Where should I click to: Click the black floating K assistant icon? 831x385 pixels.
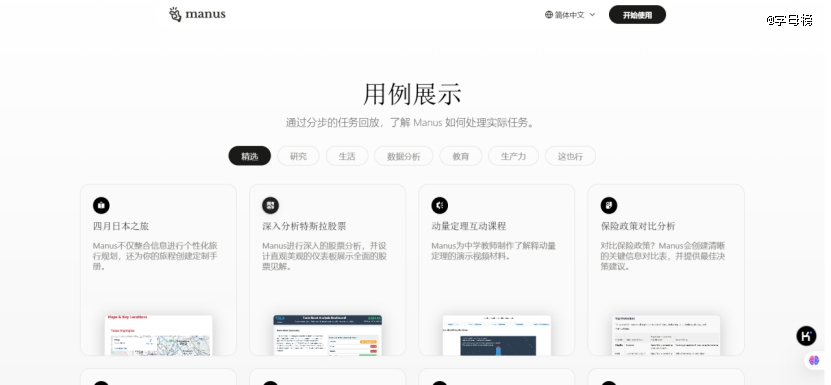point(806,336)
